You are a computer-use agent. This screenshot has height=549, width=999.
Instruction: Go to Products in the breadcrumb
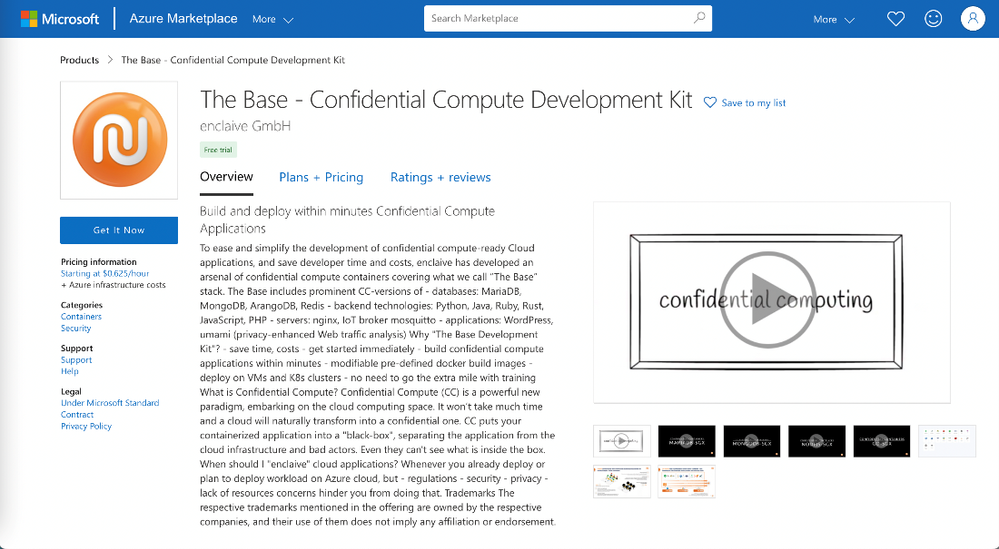[x=80, y=60]
